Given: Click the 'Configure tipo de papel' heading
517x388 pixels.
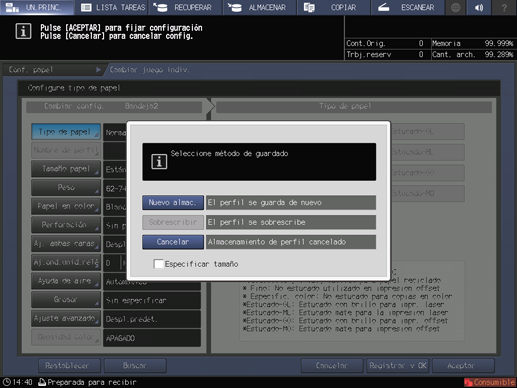Looking at the screenshot, I should coord(74,88).
